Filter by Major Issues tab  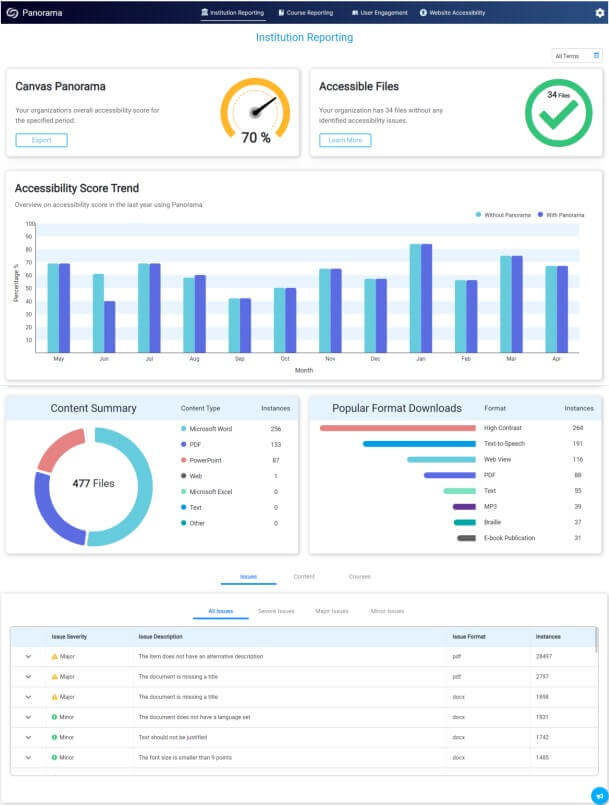332,611
